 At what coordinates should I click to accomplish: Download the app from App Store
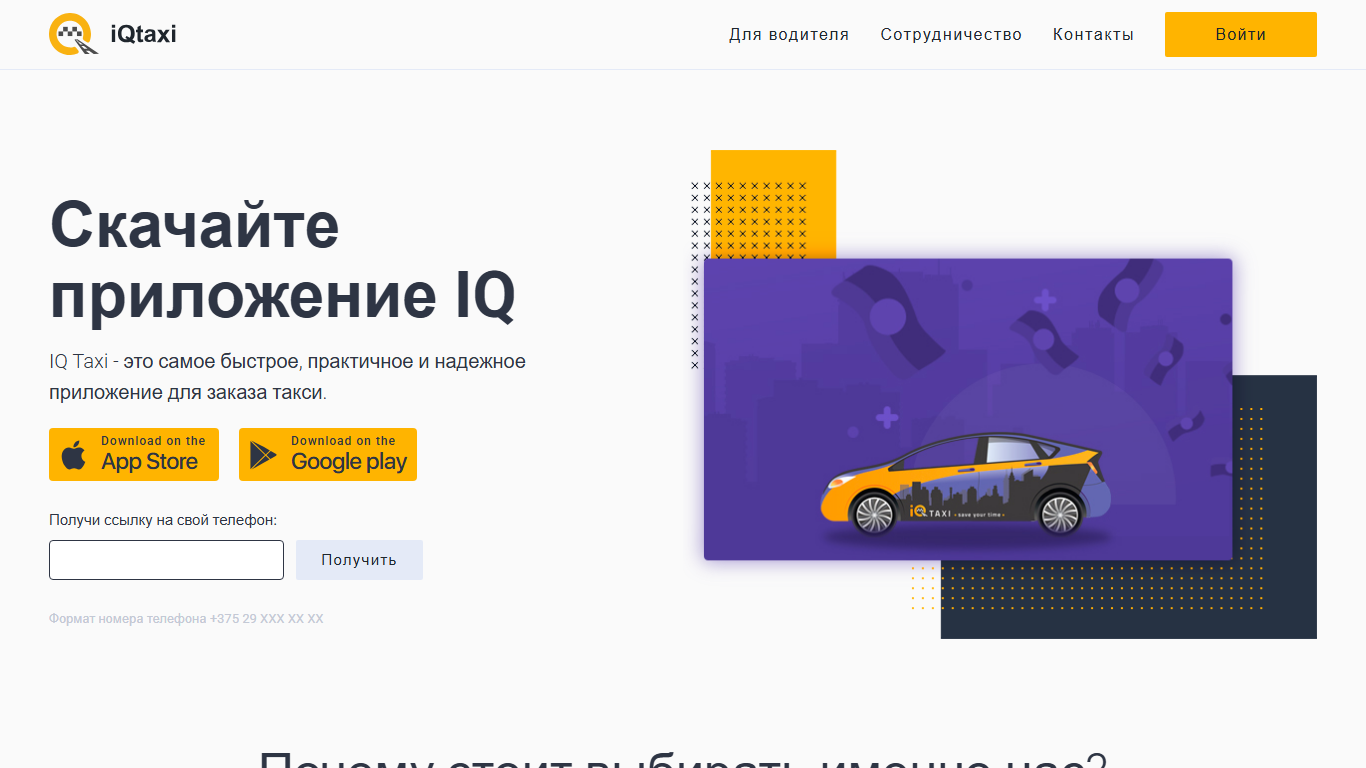[134, 455]
